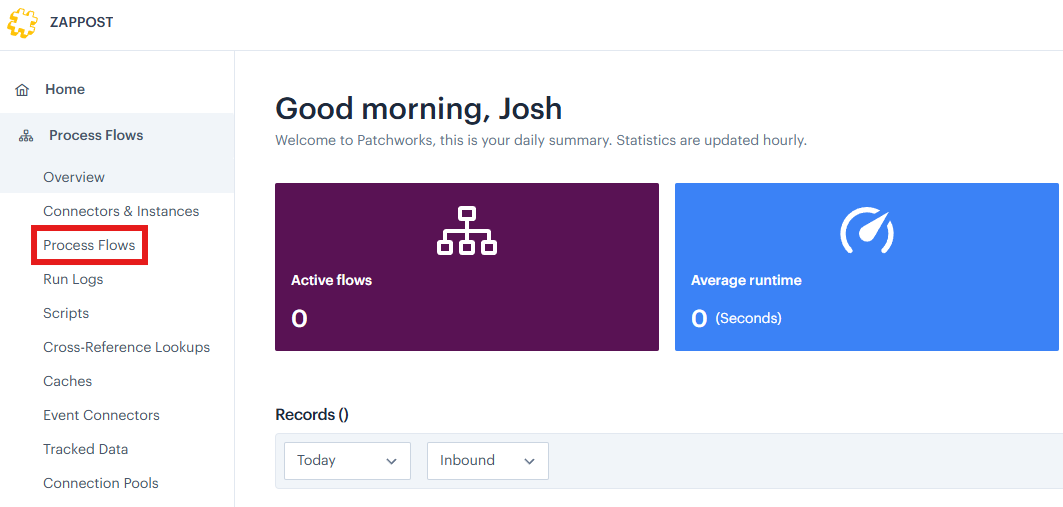Click the Process Flows hierarchy sidebar icon
This screenshot has height=507, width=1063.
click(26, 136)
